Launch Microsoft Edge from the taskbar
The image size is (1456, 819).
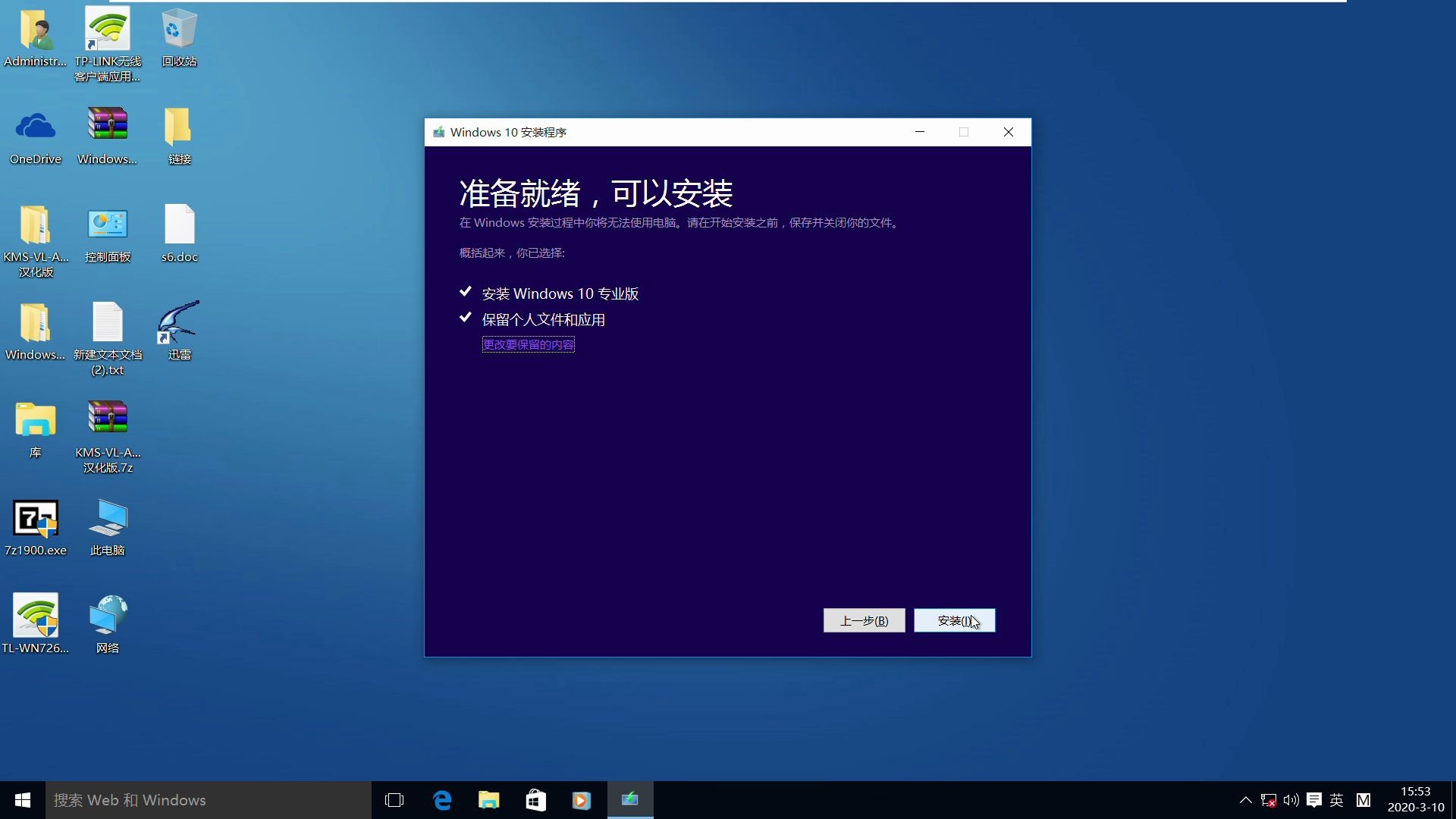(x=442, y=800)
